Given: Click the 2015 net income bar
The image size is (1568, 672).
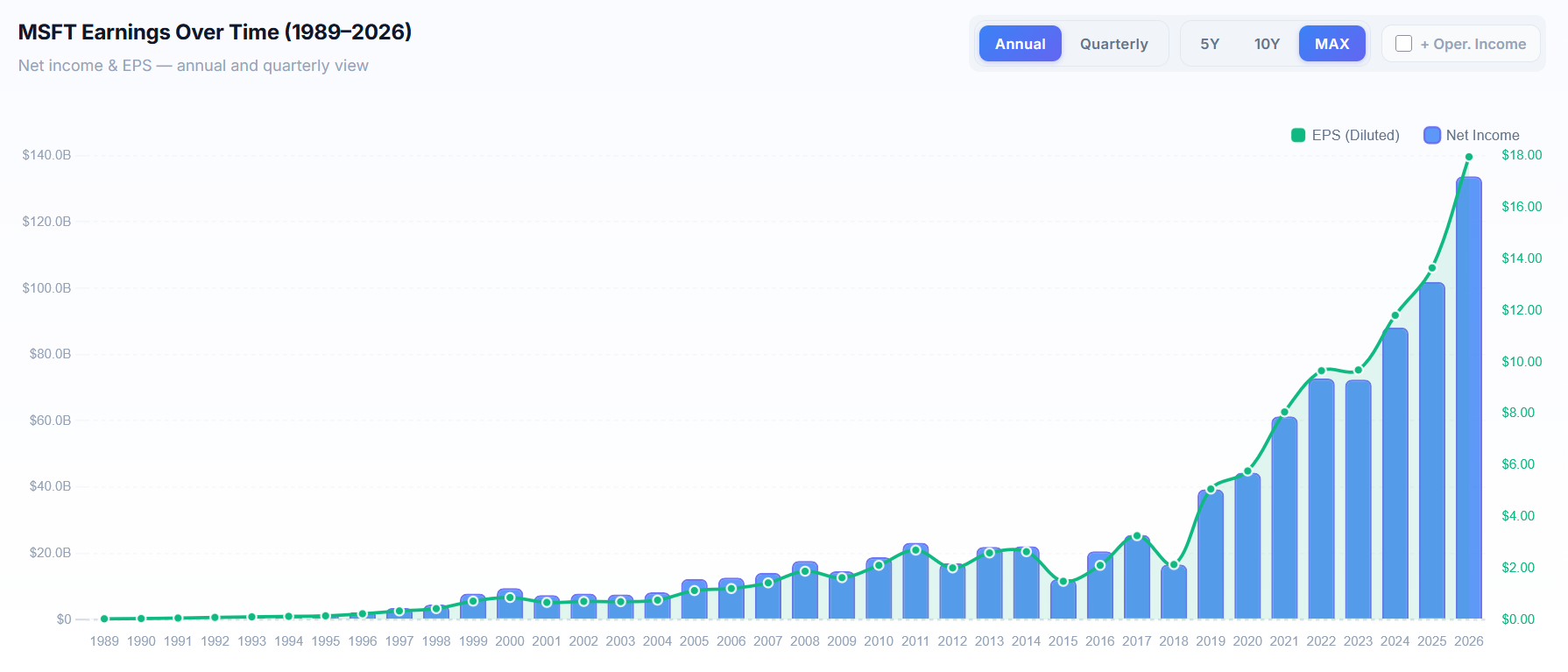Looking at the screenshot, I should tap(1063, 599).
